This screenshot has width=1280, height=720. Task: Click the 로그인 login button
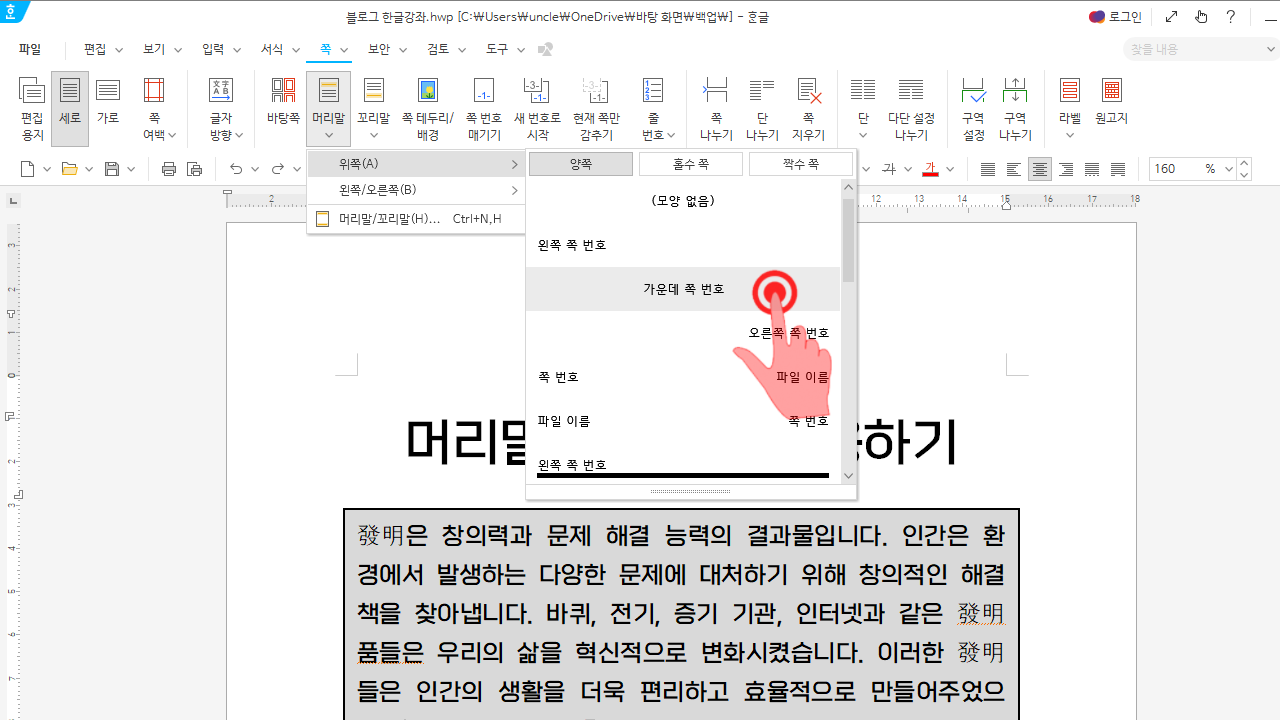tap(1116, 17)
